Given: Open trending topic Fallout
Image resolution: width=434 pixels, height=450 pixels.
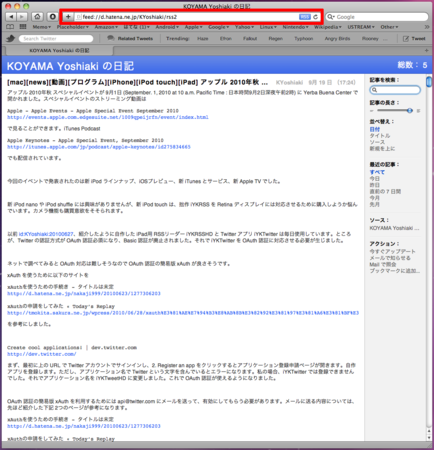Looking at the screenshot, I should pyautogui.click(x=250, y=39).
